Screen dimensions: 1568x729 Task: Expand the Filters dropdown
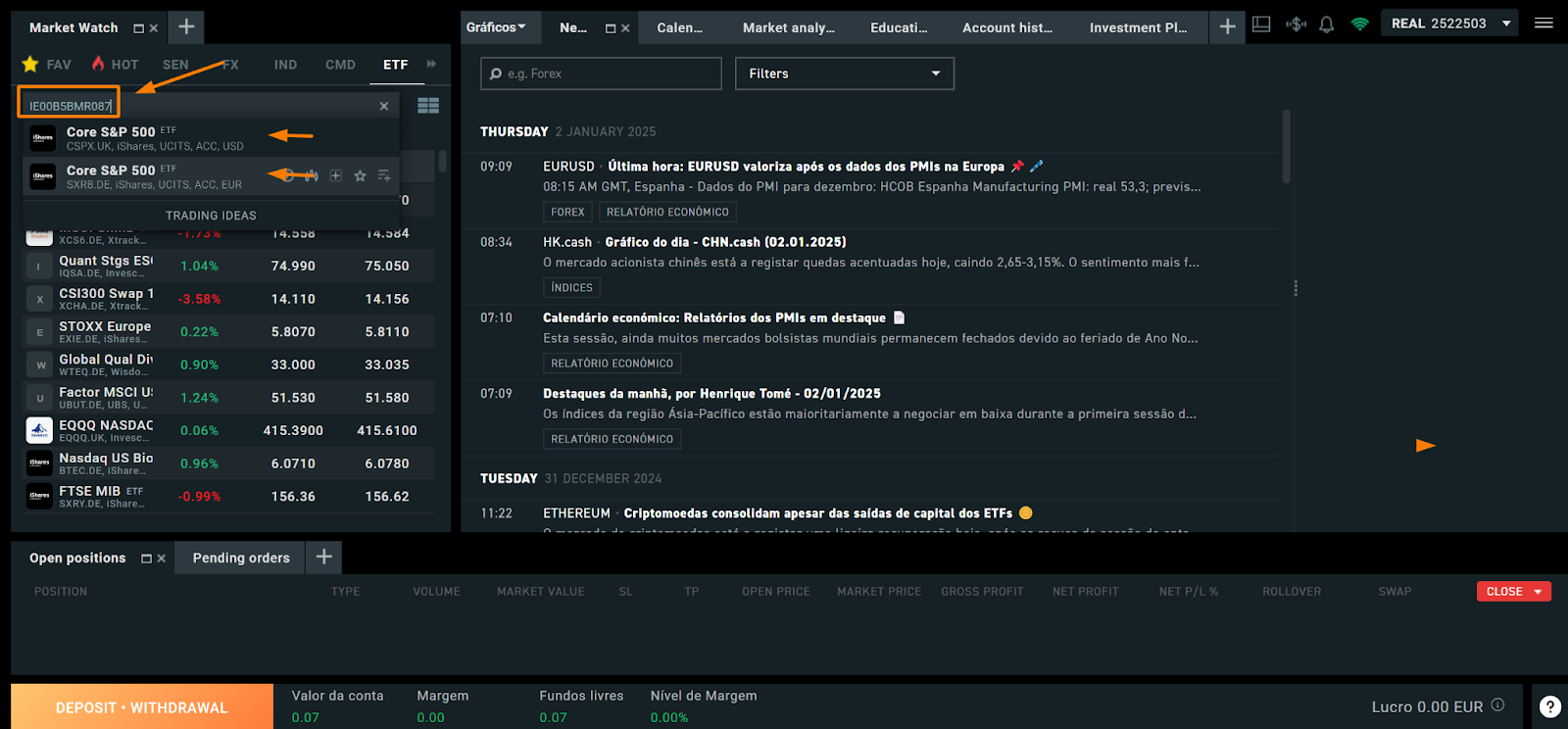click(x=845, y=73)
